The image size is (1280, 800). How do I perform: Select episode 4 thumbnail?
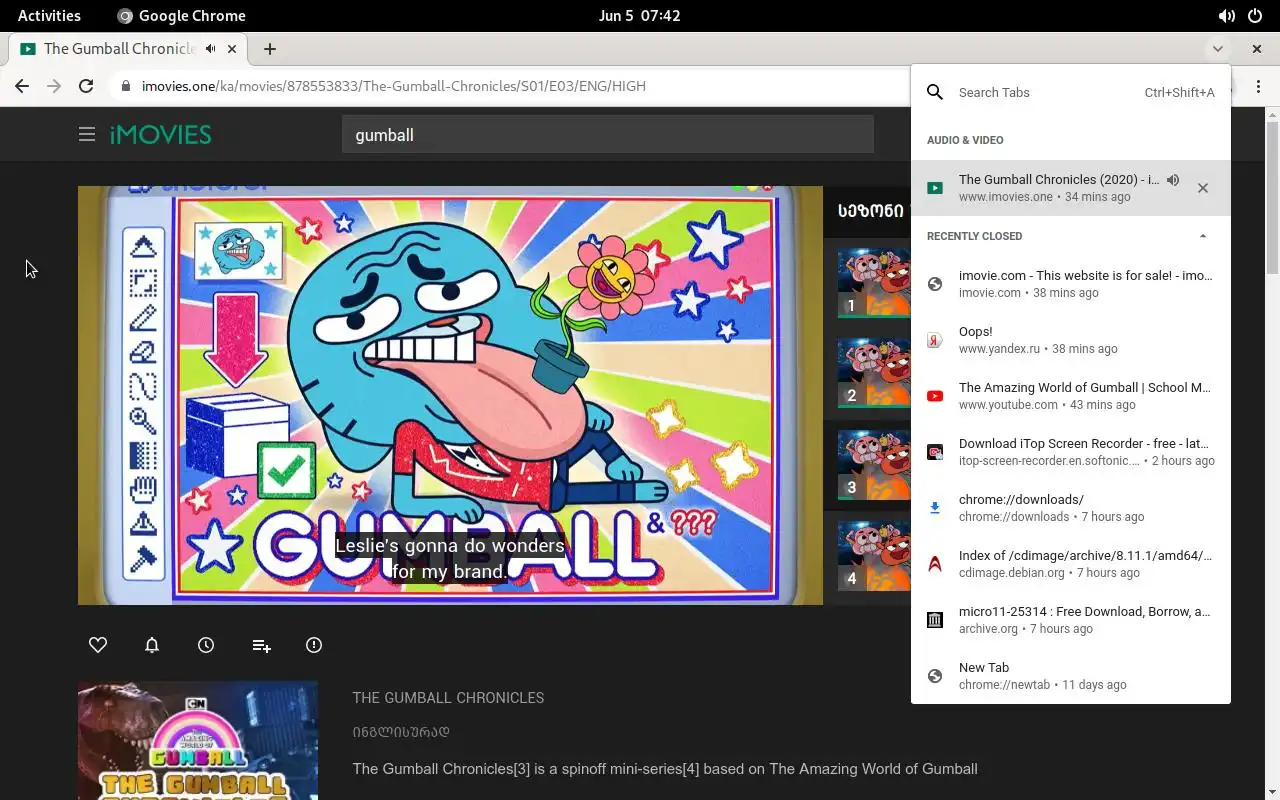click(874, 556)
